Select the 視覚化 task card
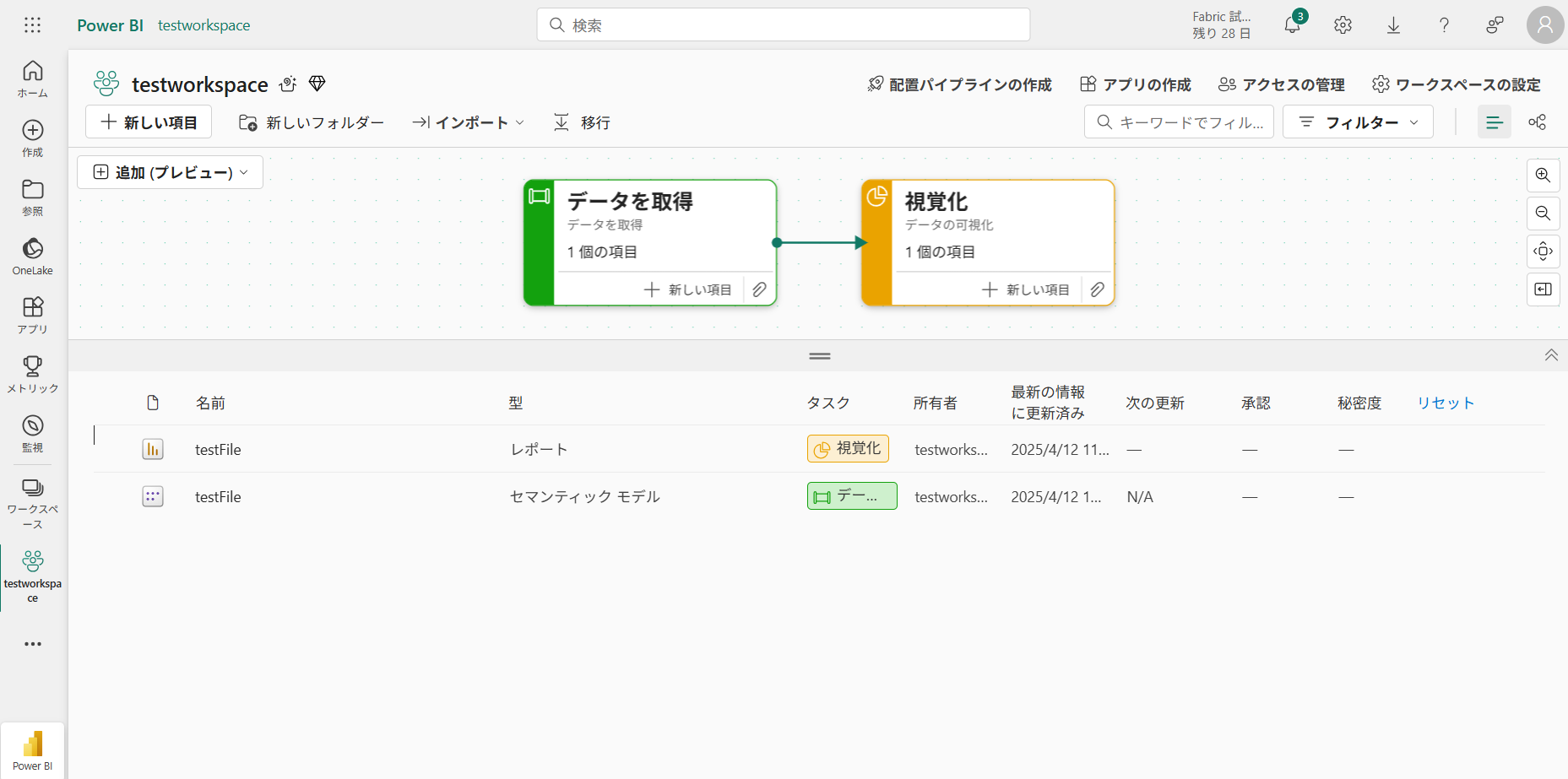Viewport: 1568px width, 779px height. tap(988, 242)
